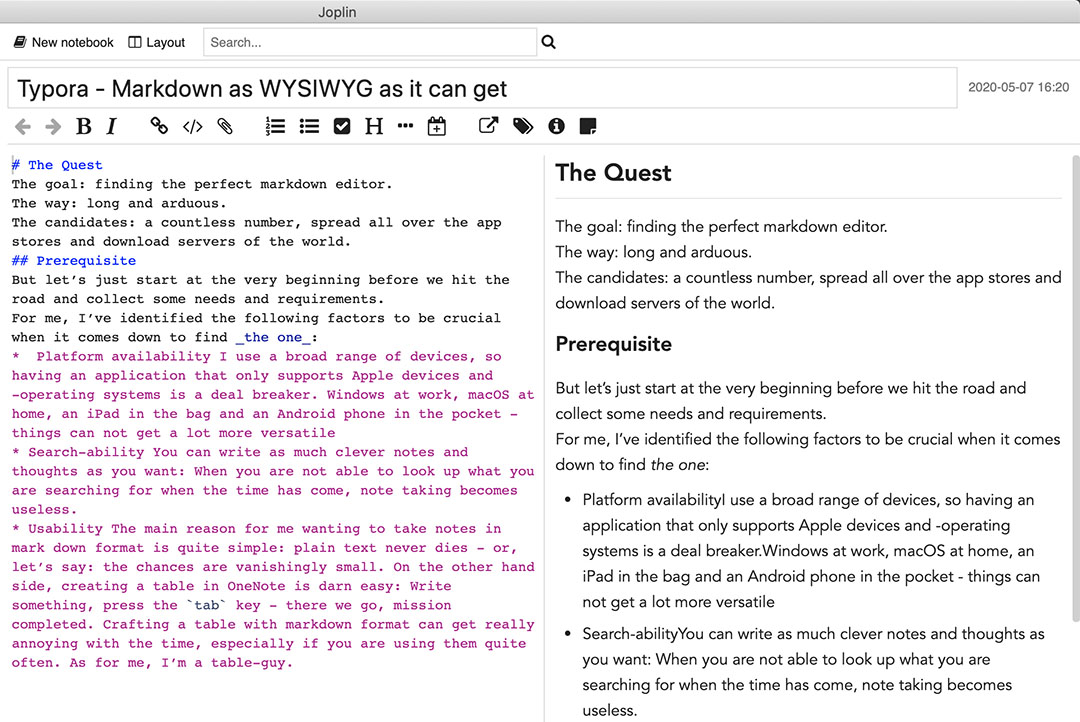
Task: Click the back navigation arrow in toolbar
Action: pyautogui.click(x=23, y=127)
